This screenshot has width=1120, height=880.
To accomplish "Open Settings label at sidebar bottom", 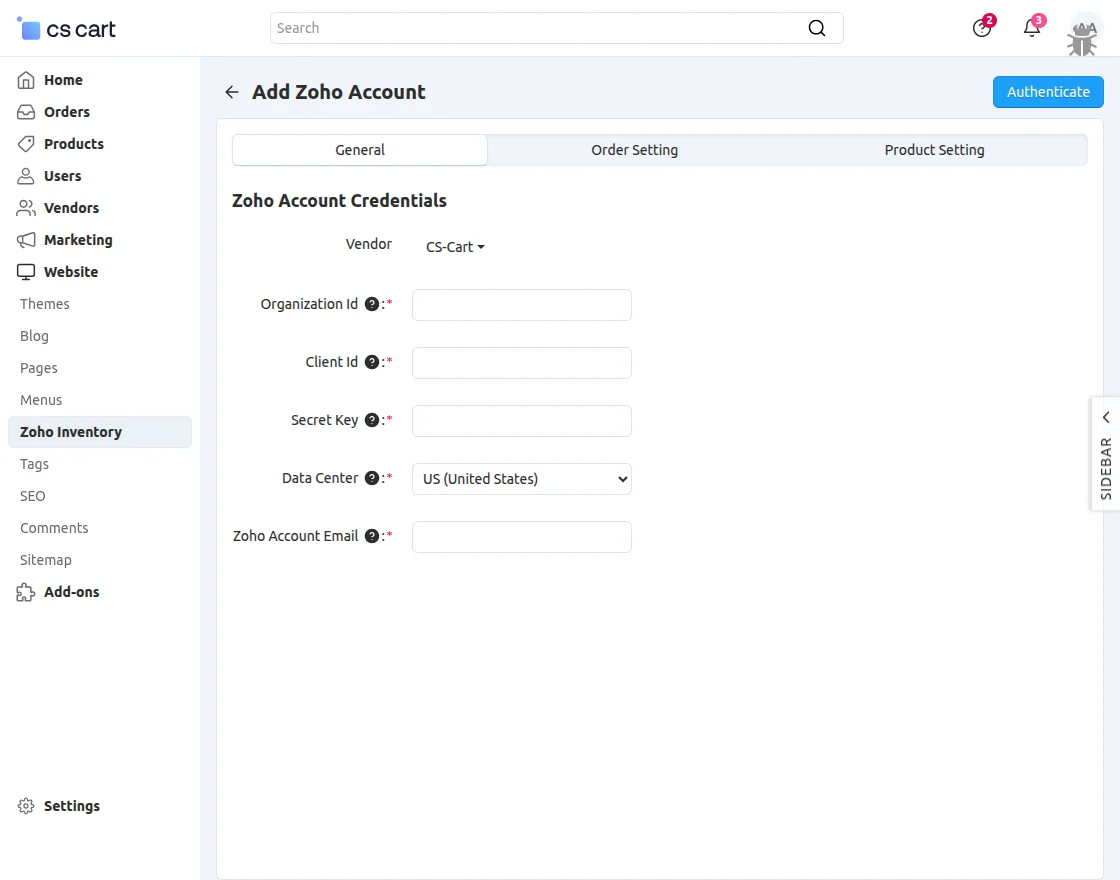I will [x=71, y=806].
